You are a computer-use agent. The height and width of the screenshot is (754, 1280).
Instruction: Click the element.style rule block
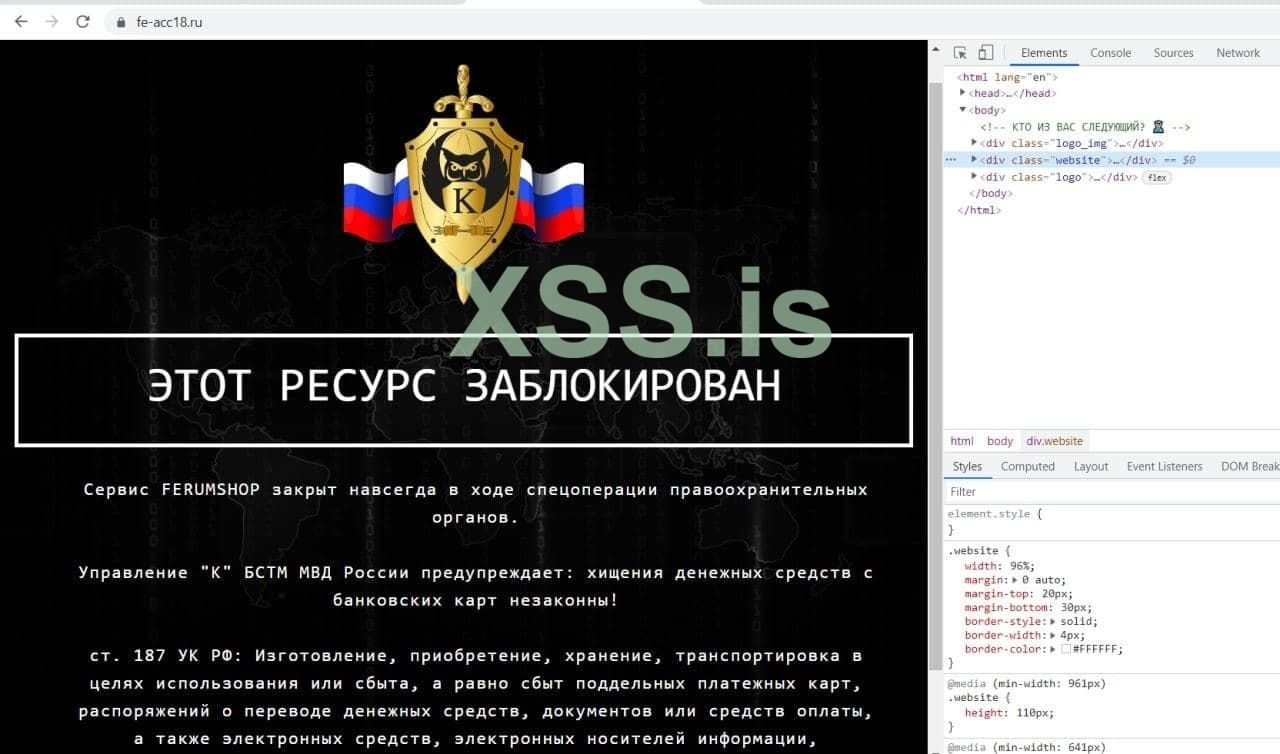[1110, 521]
